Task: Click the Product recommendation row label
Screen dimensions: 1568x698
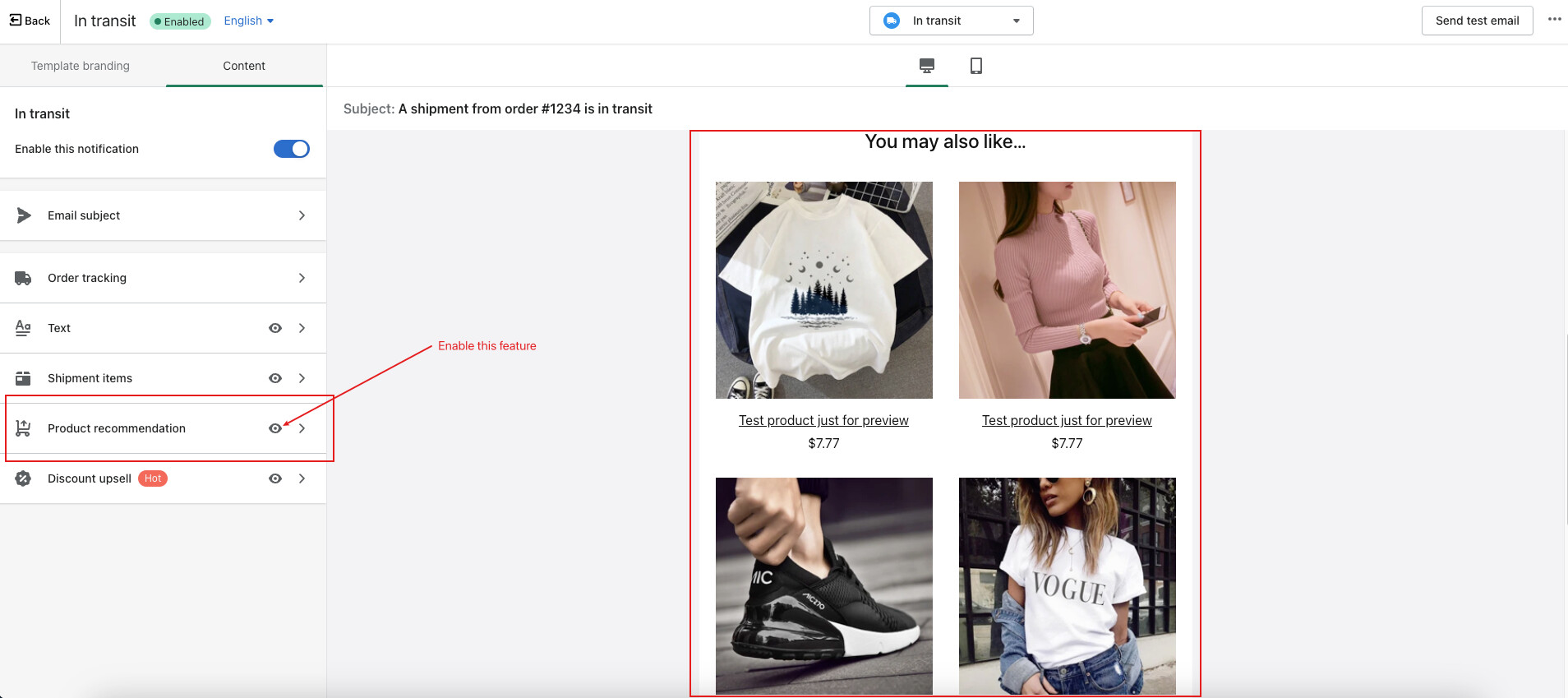Action: 117,428
